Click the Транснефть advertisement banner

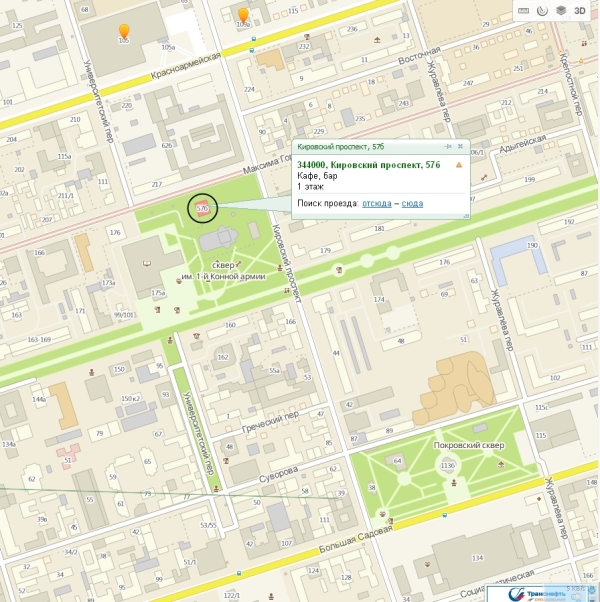point(542,594)
